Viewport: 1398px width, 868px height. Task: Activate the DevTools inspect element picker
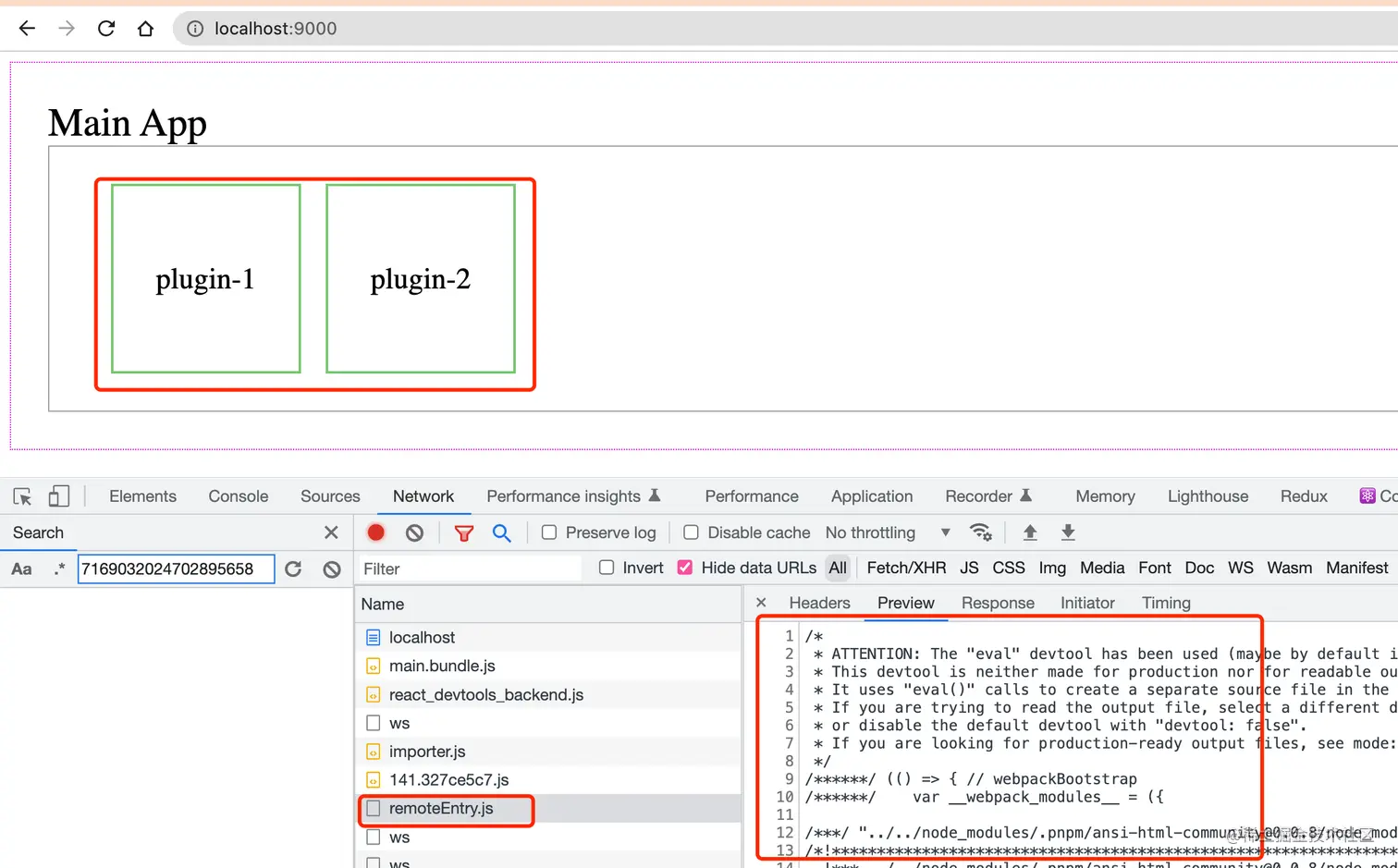point(23,496)
